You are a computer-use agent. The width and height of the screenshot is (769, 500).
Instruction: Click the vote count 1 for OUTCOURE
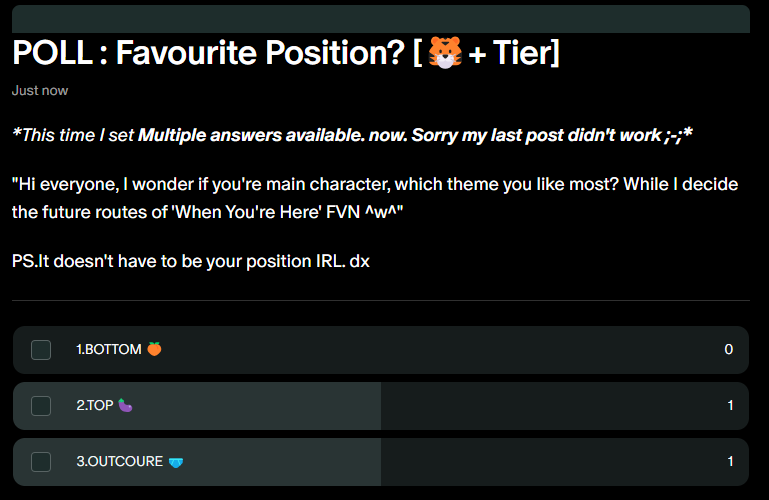[x=730, y=461]
